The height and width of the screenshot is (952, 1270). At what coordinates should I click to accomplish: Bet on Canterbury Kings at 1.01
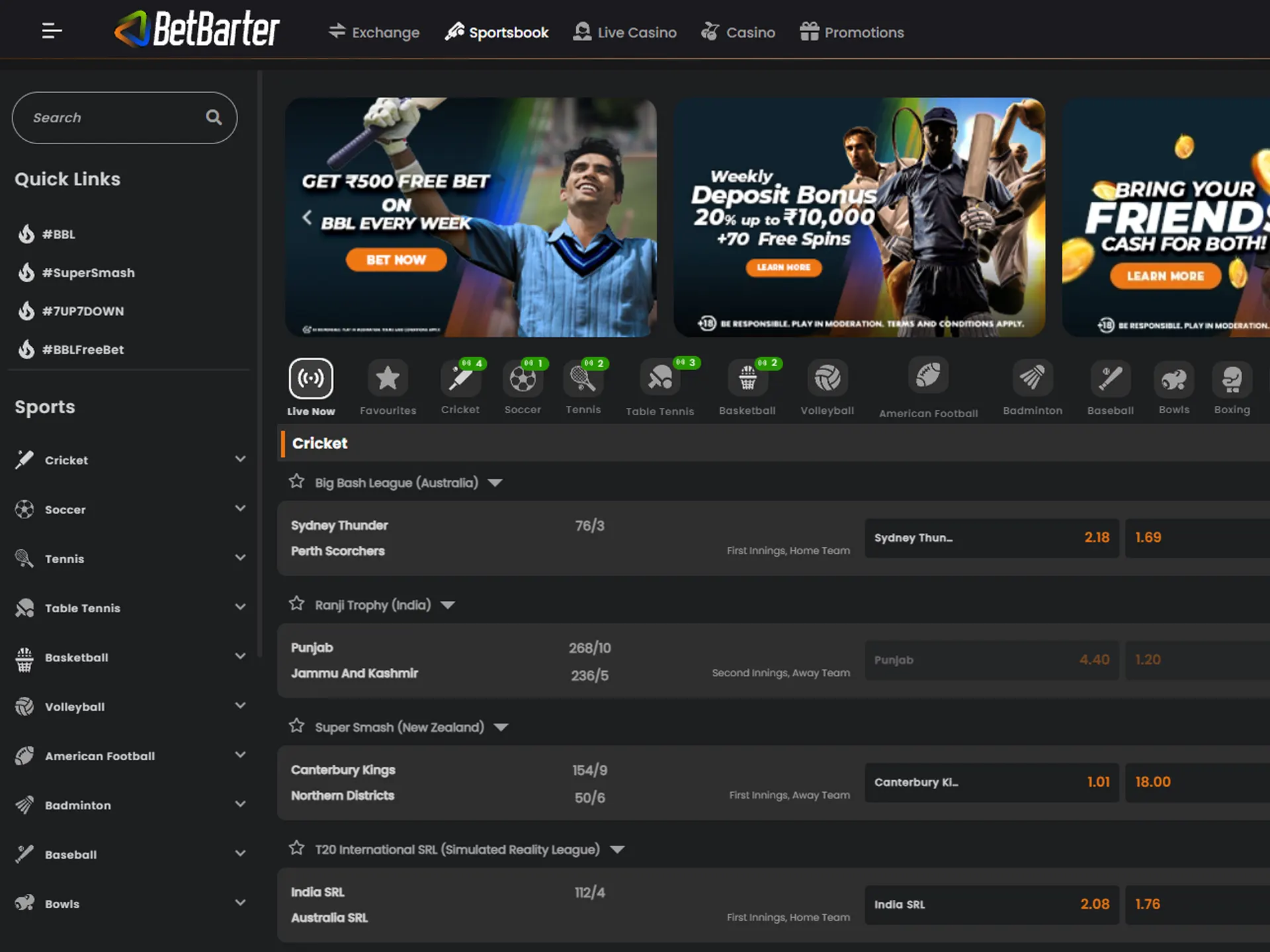pyautogui.click(x=992, y=782)
